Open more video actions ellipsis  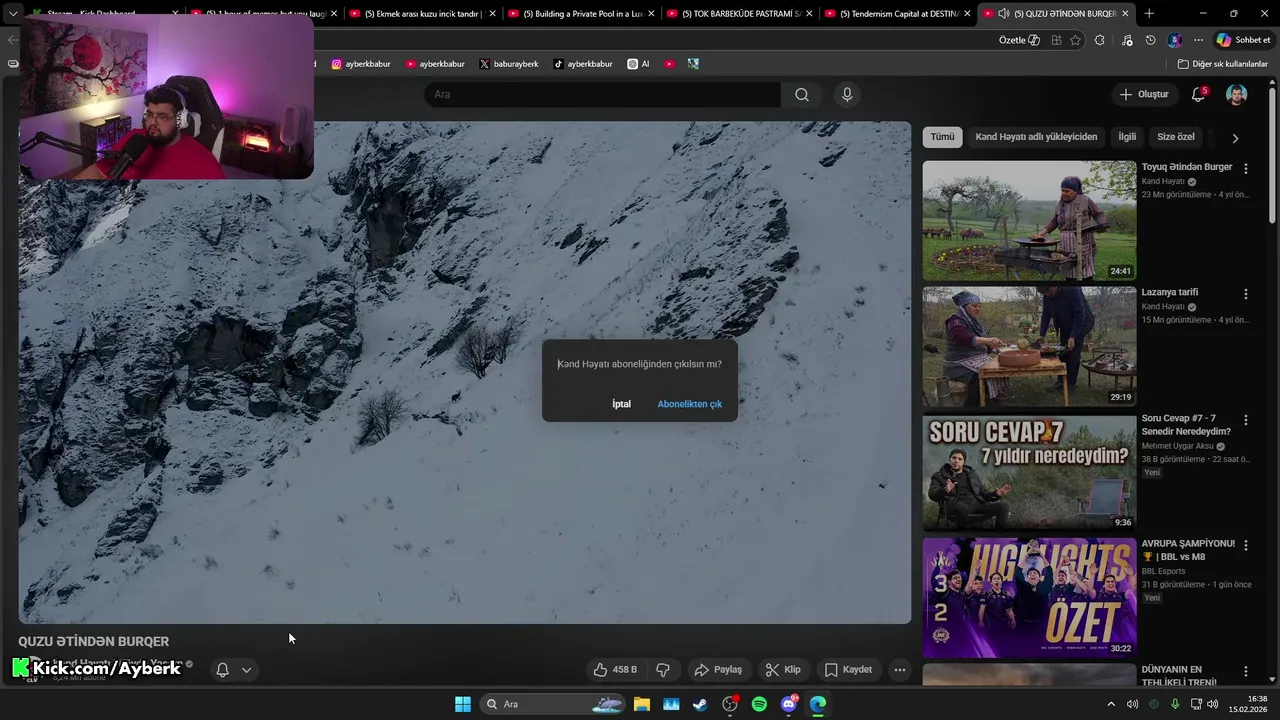pyautogui.click(x=900, y=670)
